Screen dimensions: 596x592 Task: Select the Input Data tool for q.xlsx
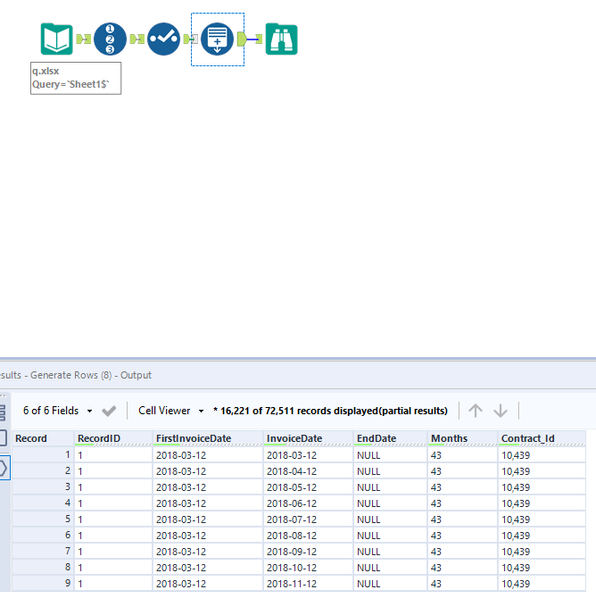pyautogui.click(x=57, y=39)
